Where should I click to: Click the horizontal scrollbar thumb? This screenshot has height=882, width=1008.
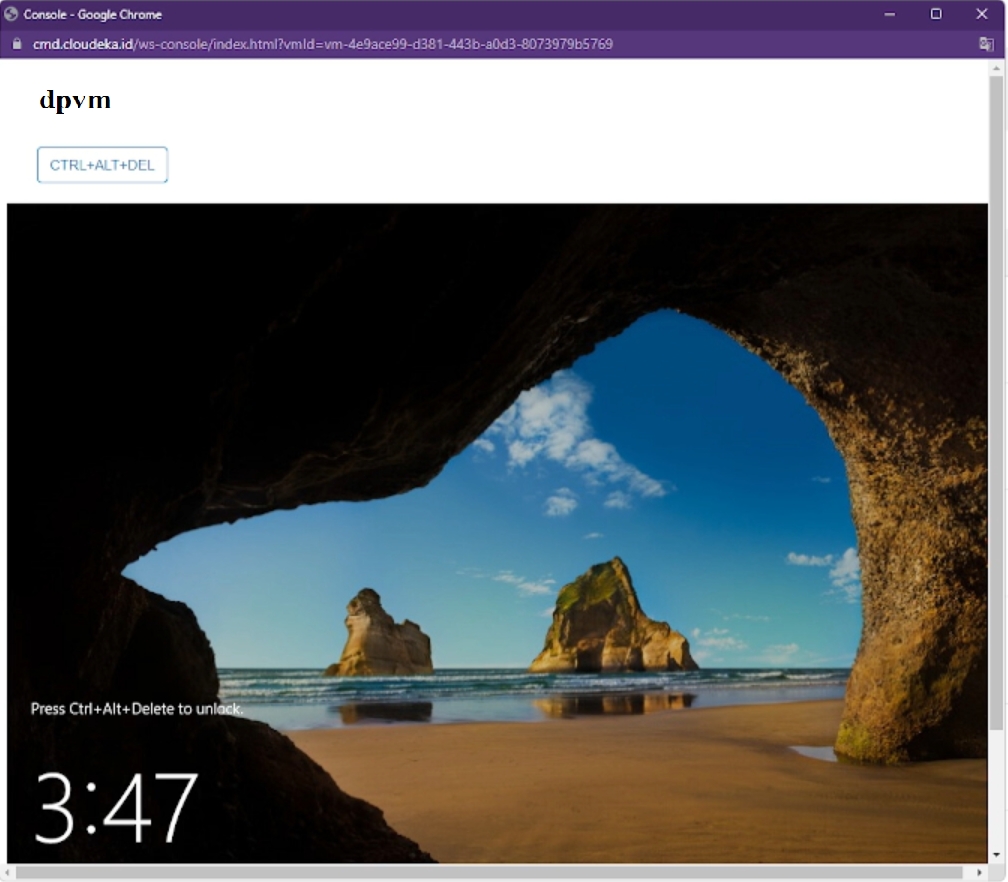(x=480, y=872)
